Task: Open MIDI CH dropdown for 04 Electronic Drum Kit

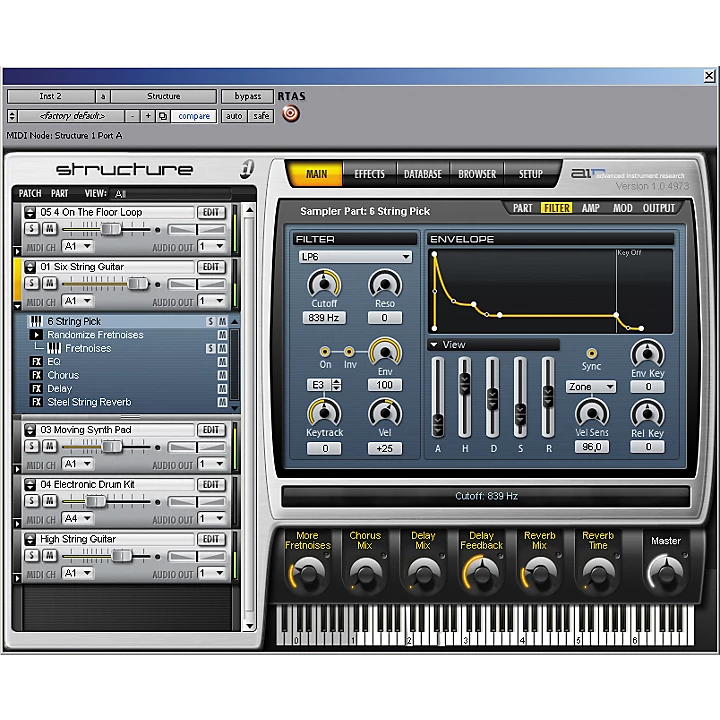Action: click(78, 518)
